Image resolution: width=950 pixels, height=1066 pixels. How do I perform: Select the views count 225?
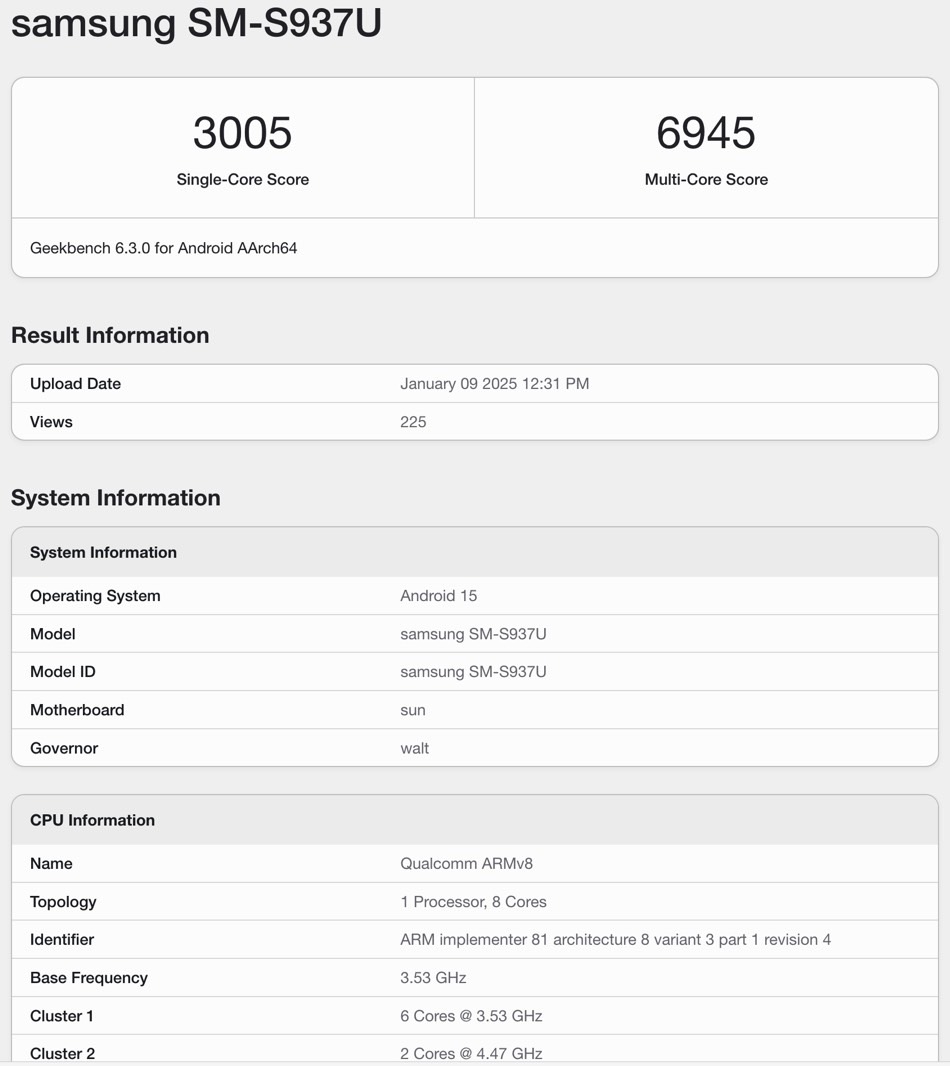tap(413, 422)
